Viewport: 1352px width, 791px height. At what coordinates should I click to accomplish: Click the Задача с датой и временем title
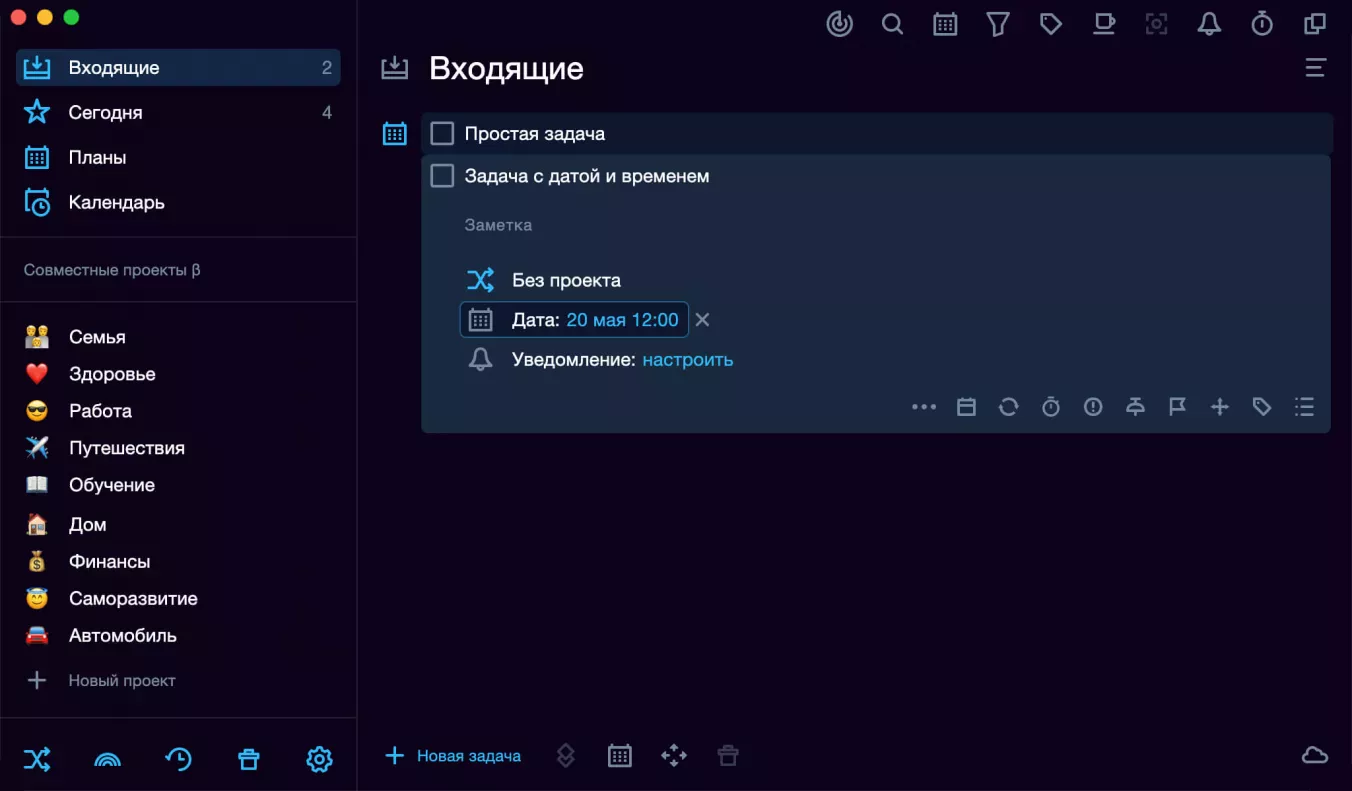(587, 176)
